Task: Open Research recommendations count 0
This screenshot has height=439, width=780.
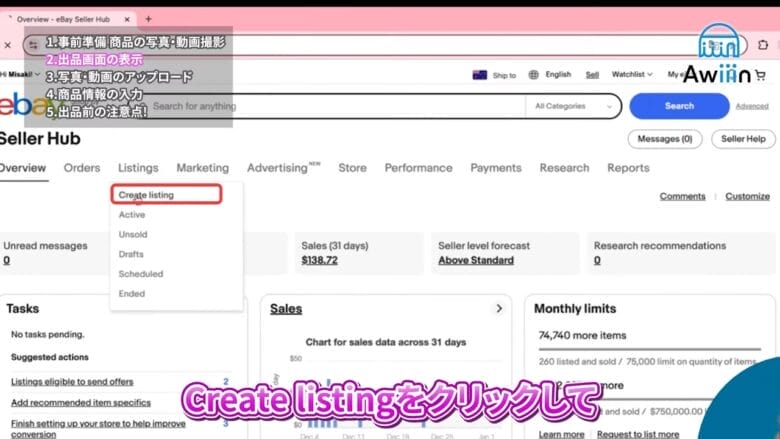Action: click(597, 260)
